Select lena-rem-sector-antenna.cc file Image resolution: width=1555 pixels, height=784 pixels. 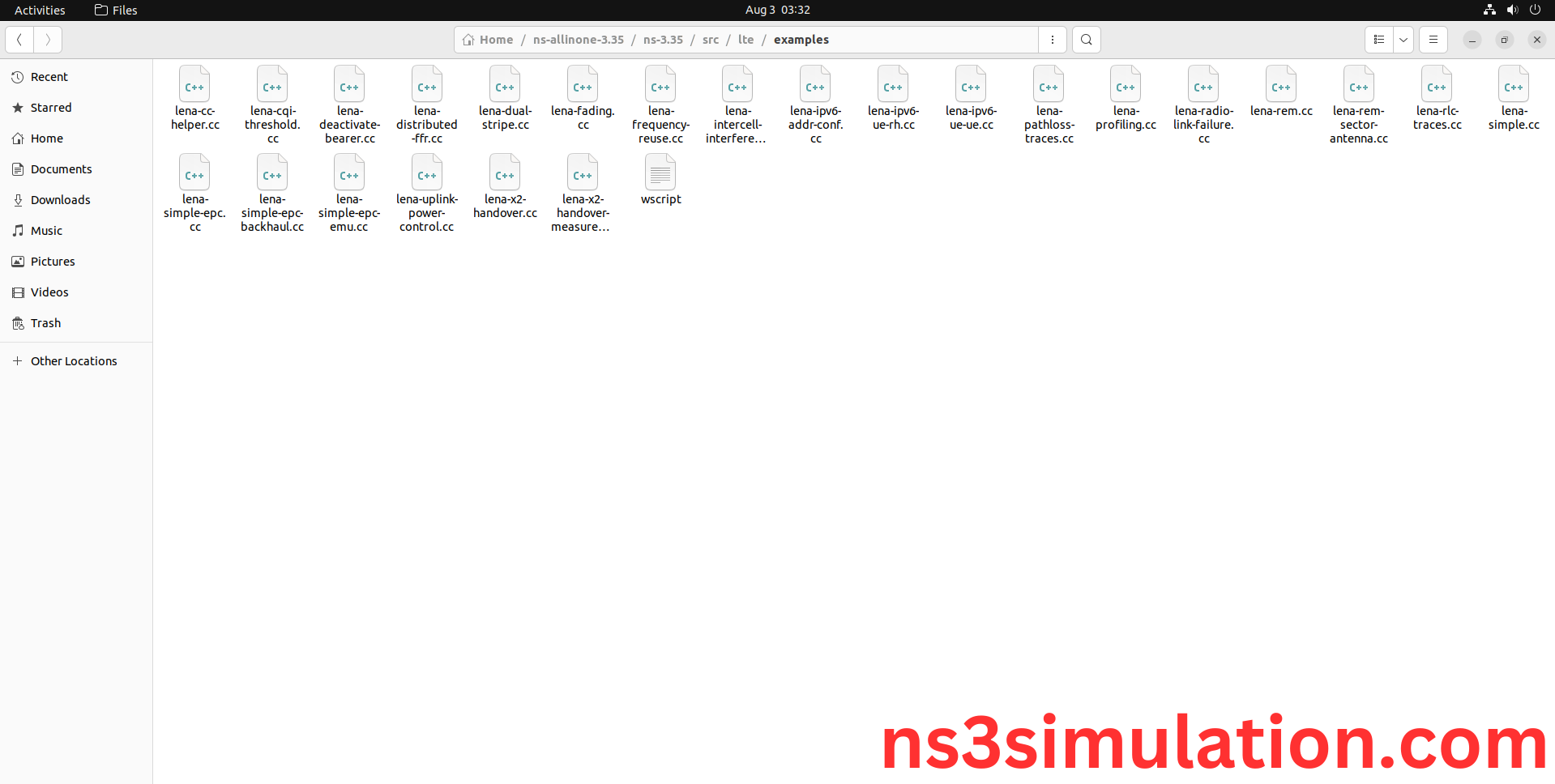point(1359,105)
